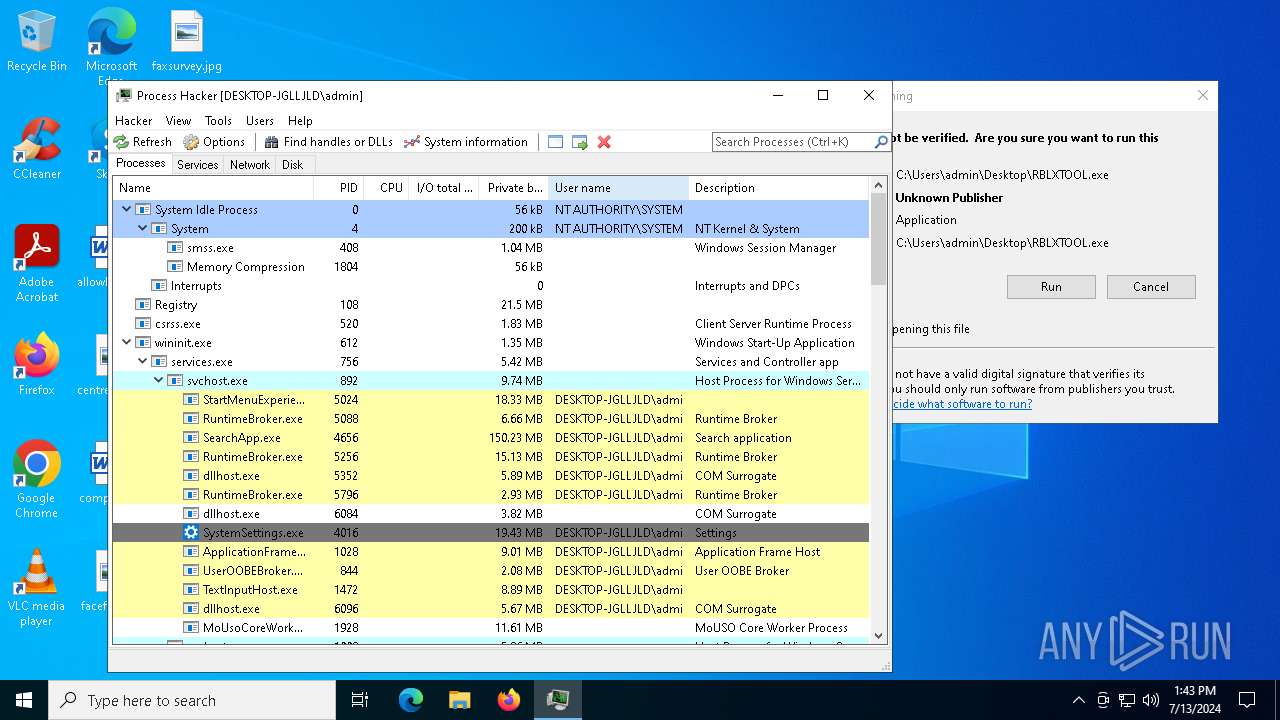This screenshot has width=1280, height=720.
Task: Click the magnifier icon in Search Processes box
Action: click(881, 142)
